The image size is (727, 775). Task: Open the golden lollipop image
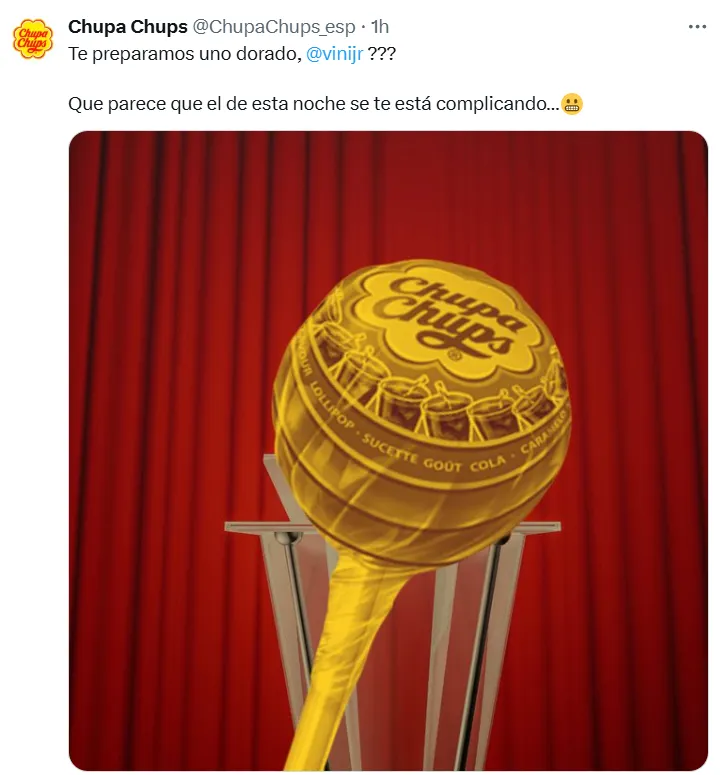[x=388, y=450]
